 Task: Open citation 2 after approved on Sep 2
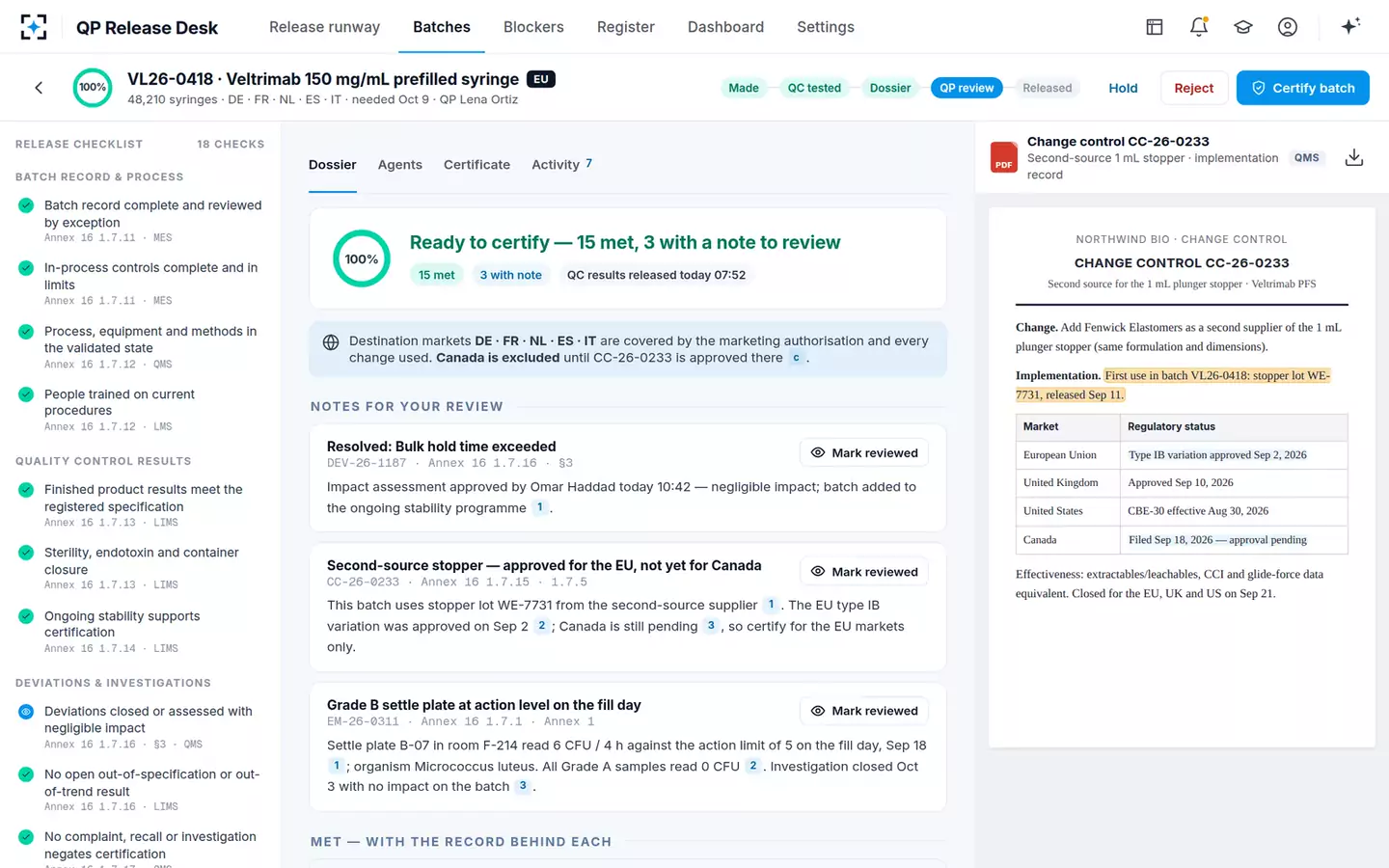541,626
